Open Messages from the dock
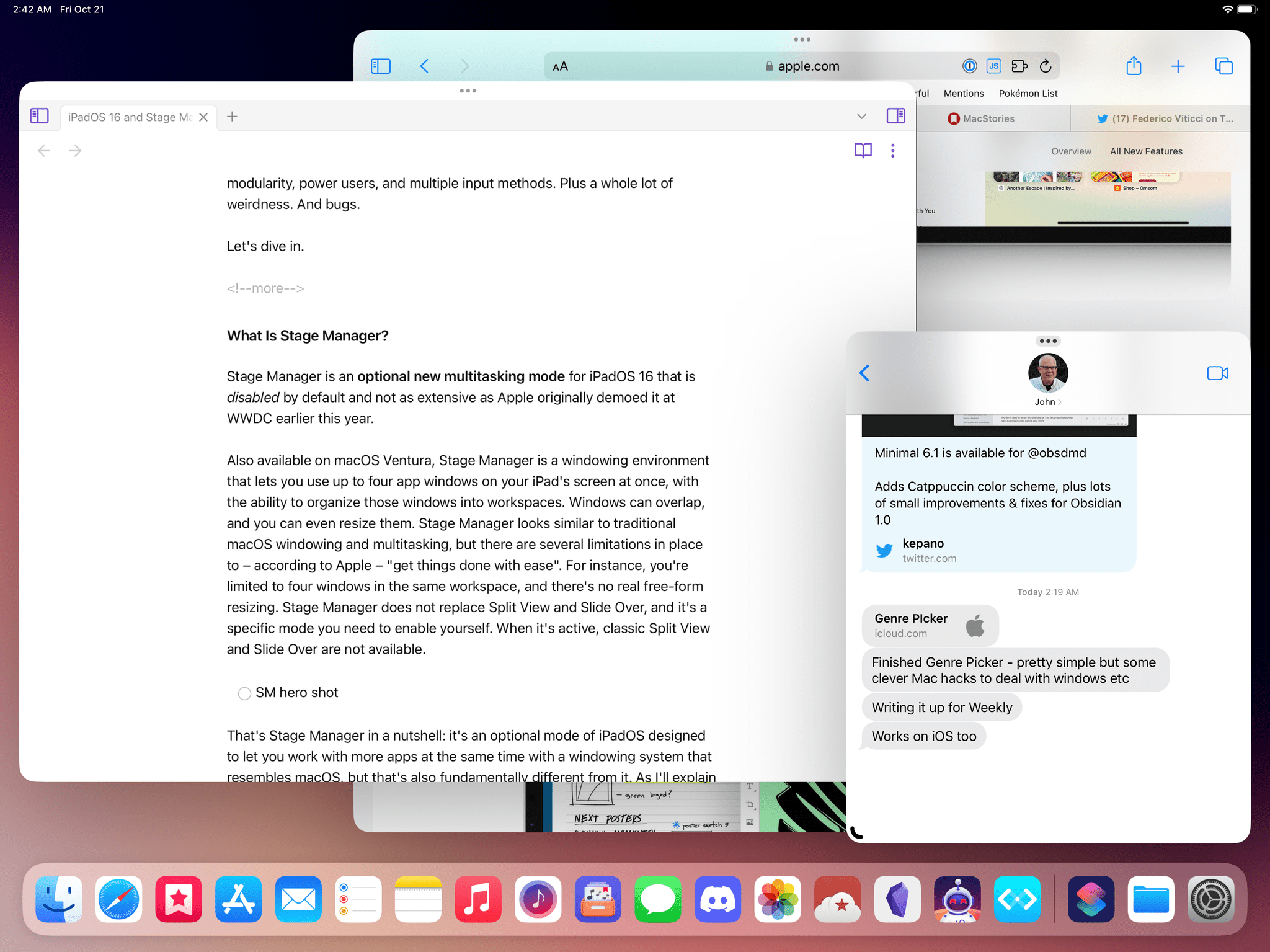Viewport: 1270px width, 952px height. 657,899
